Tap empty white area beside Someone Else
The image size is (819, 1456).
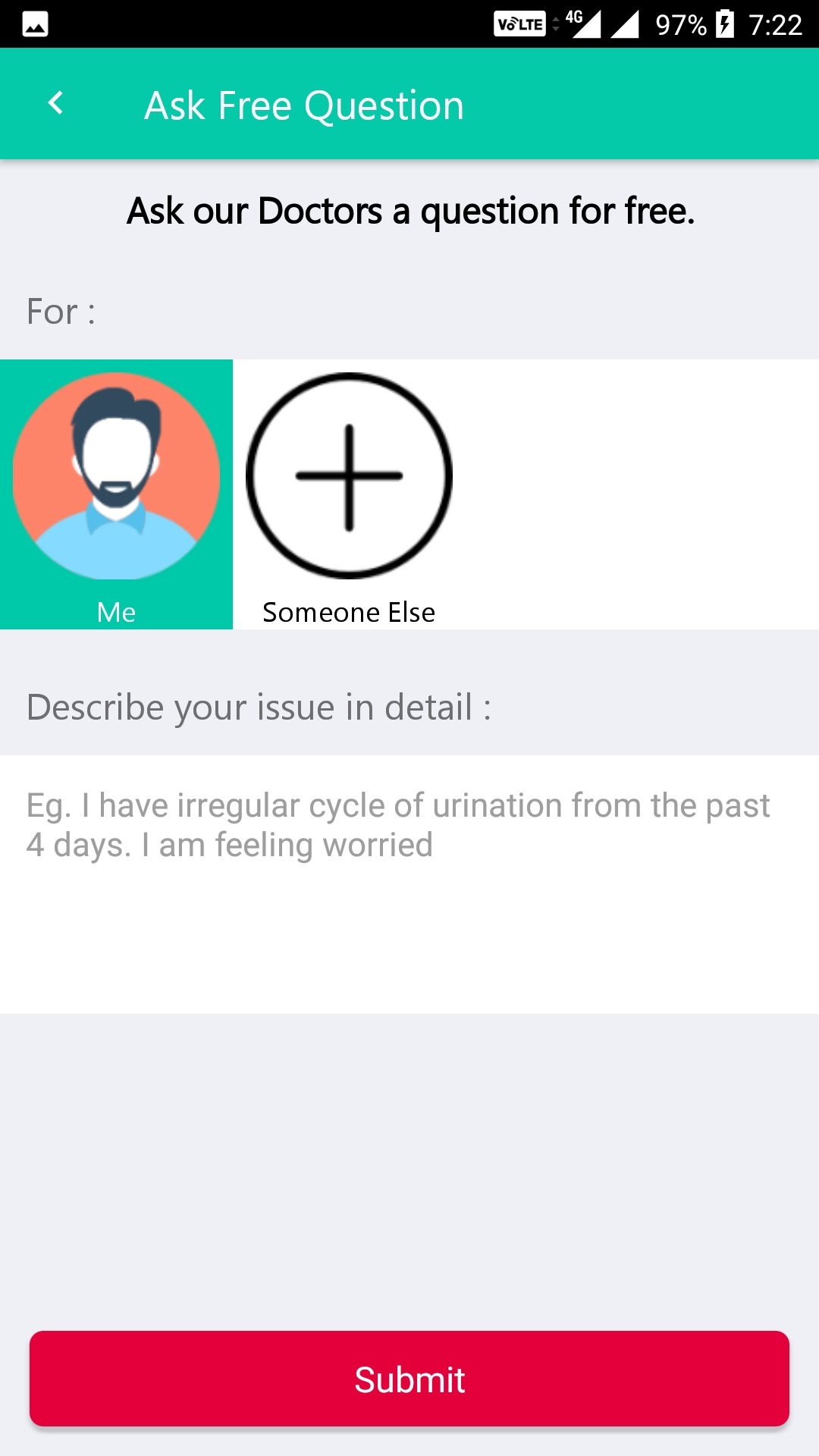tap(637, 494)
